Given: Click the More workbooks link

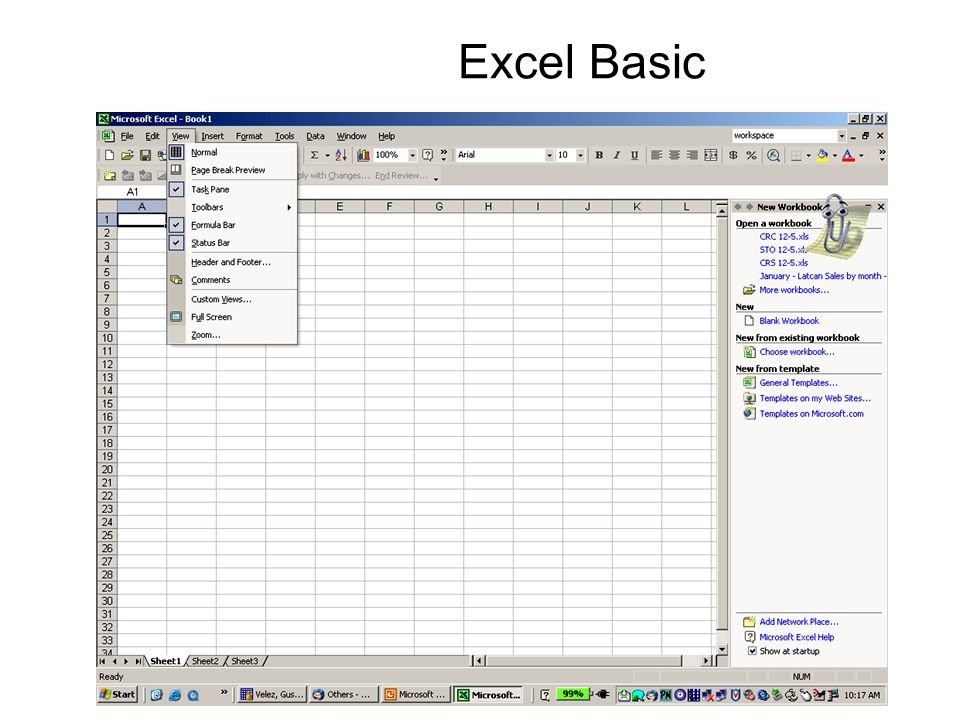Looking at the screenshot, I should coord(794,290).
